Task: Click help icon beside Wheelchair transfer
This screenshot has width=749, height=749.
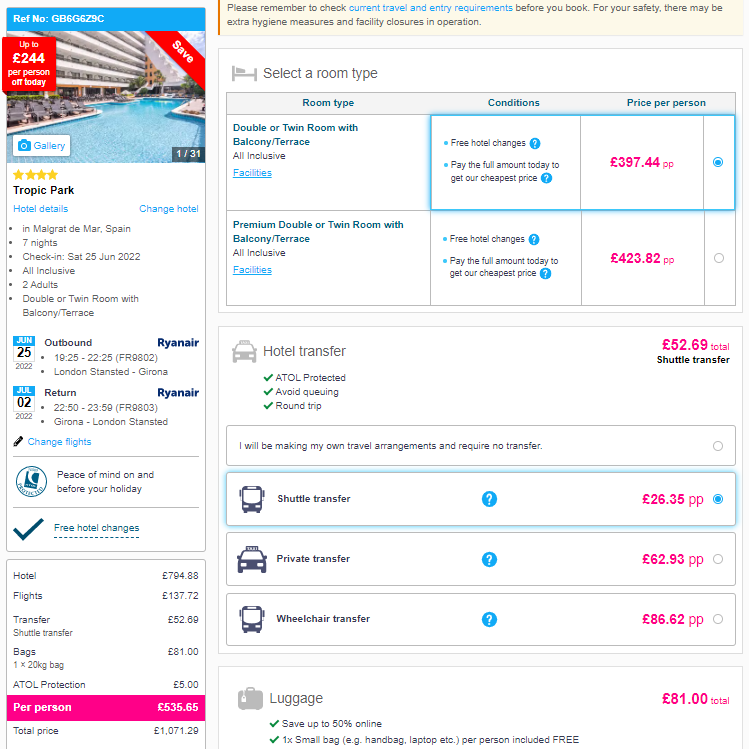Action: 489,620
